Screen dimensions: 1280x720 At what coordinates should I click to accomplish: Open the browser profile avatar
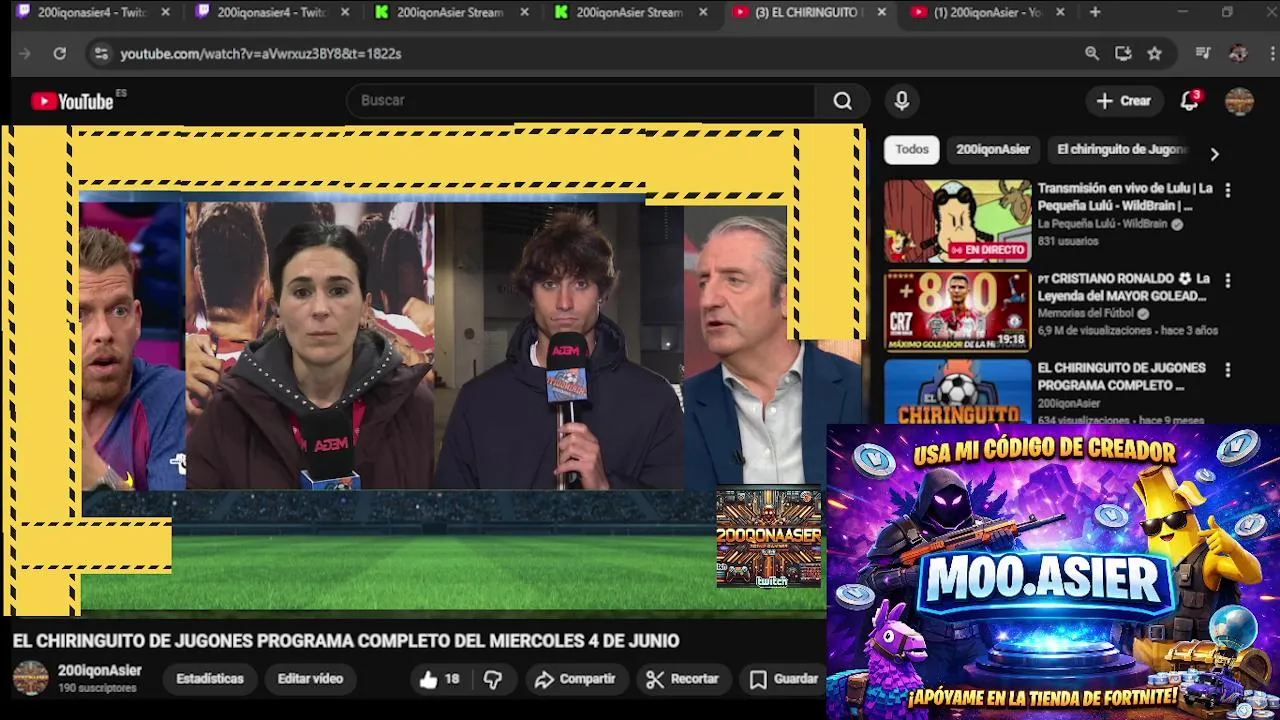(1238, 54)
